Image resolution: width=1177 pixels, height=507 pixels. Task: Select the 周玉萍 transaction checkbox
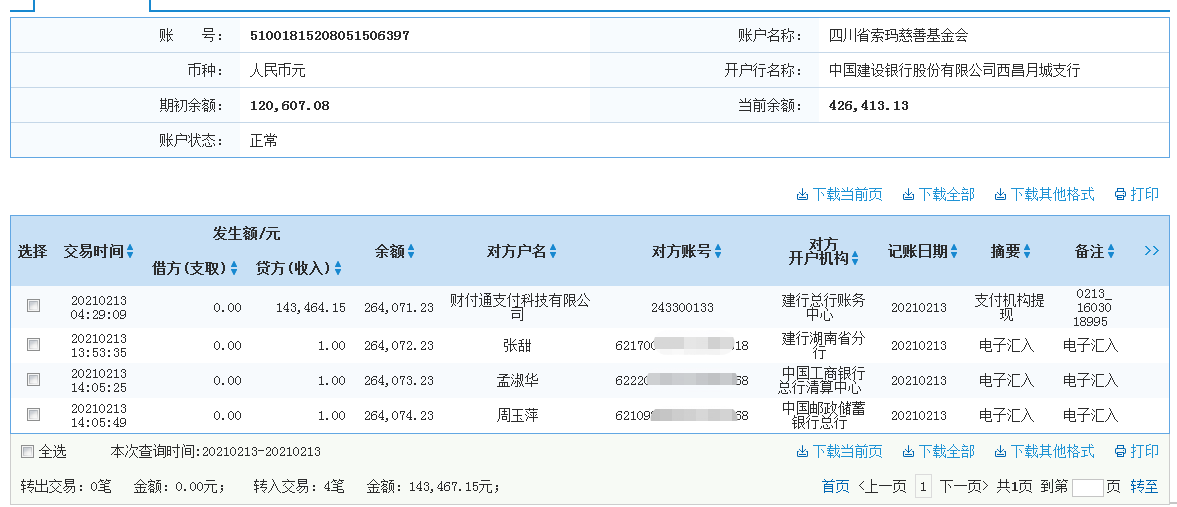tap(34, 415)
